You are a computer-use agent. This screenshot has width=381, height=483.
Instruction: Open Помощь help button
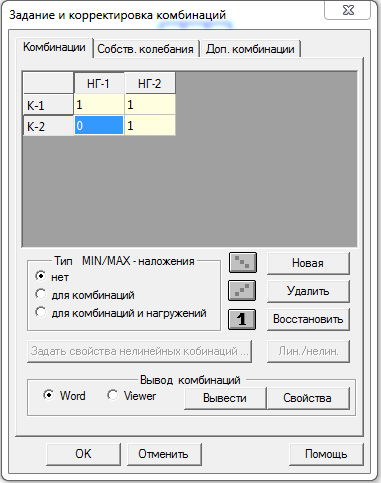click(x=326, y=454)
